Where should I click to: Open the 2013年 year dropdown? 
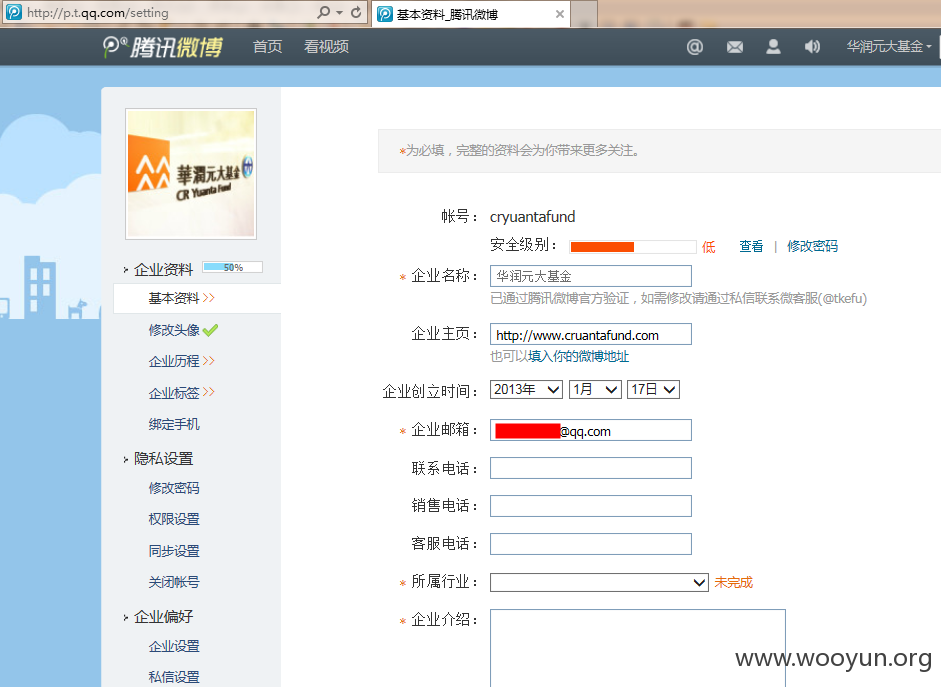click(x=526, y=389)
